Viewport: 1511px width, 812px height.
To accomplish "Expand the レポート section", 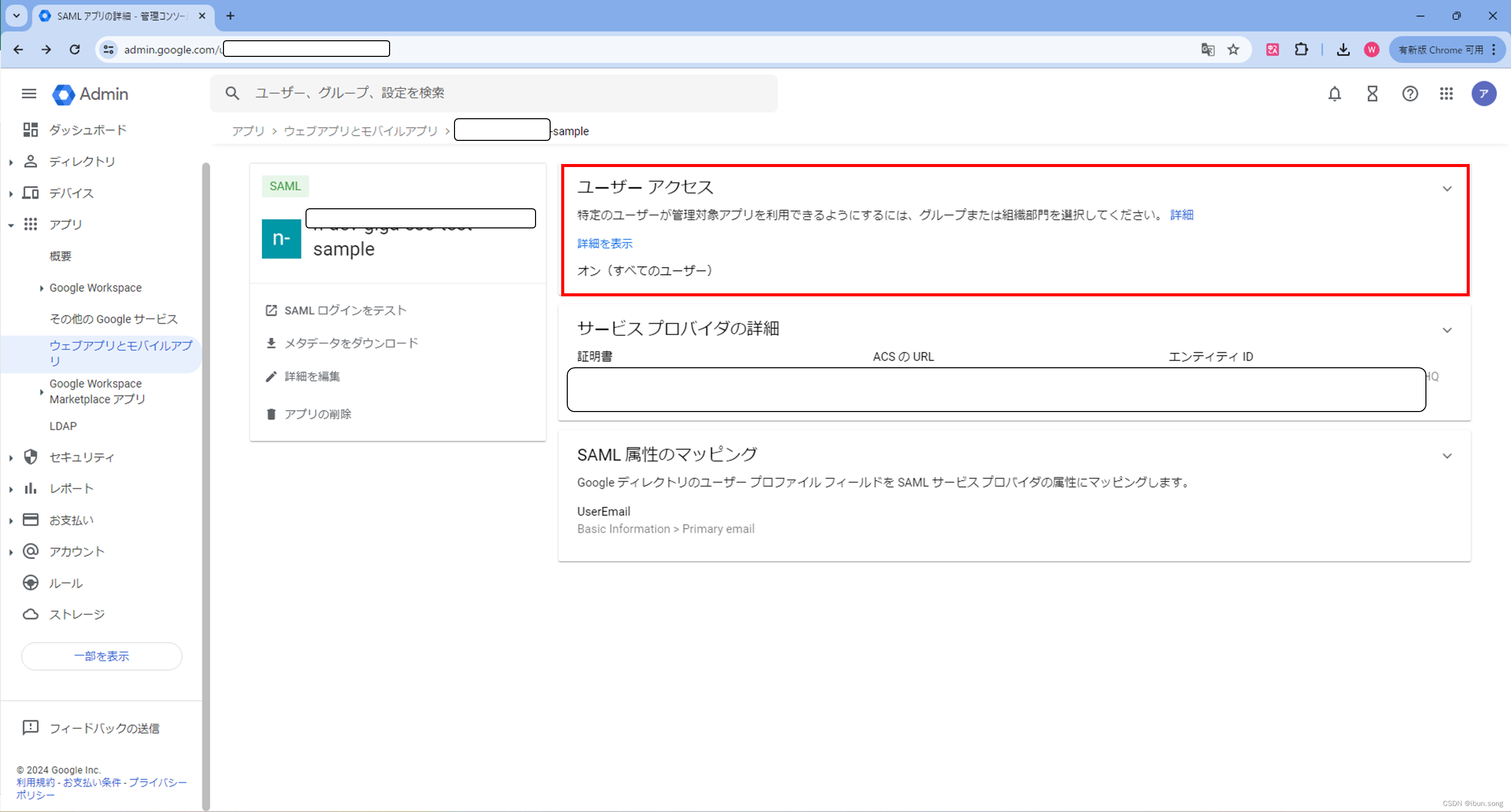I will 11,490.
